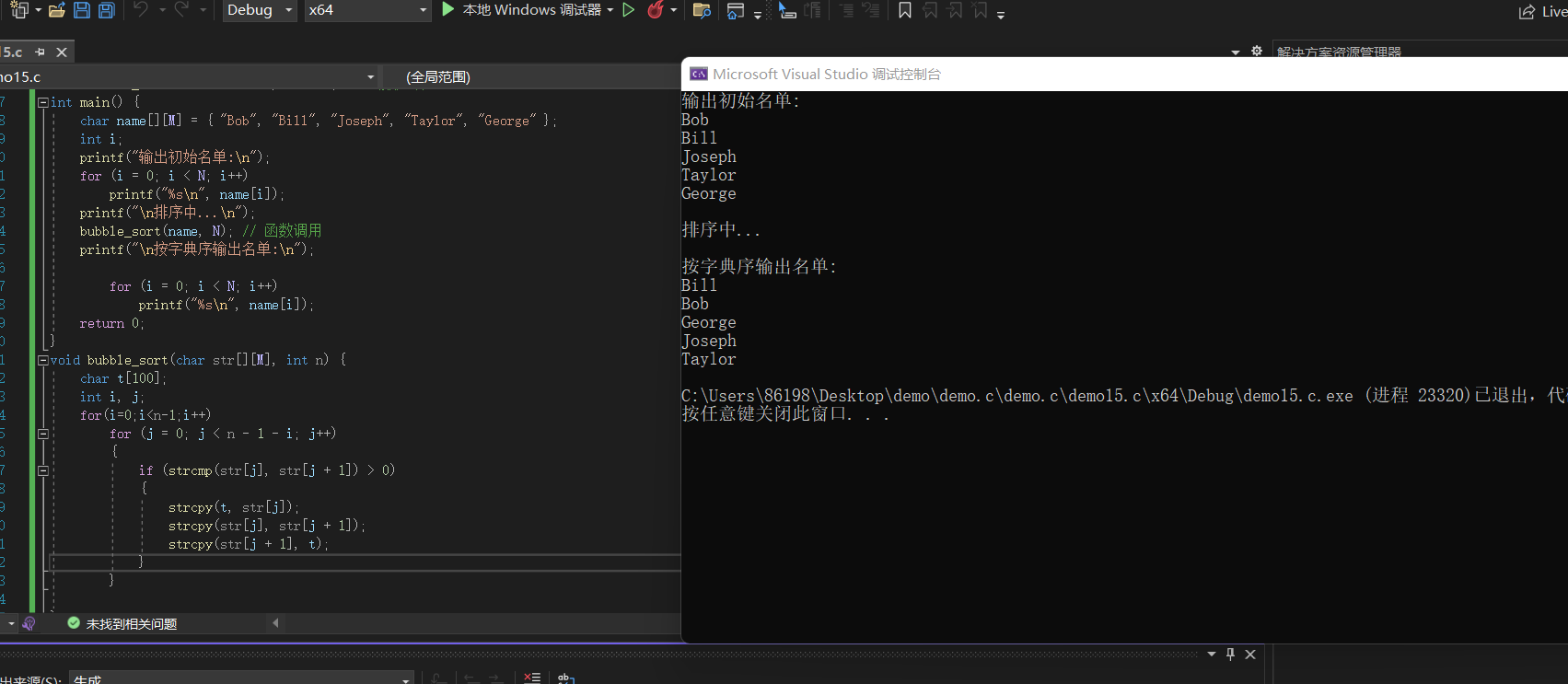Image resolution: width=1568 pixels, height=684 pixels.
Task: Start without debugging using outlined play
Action: point(629,10)
